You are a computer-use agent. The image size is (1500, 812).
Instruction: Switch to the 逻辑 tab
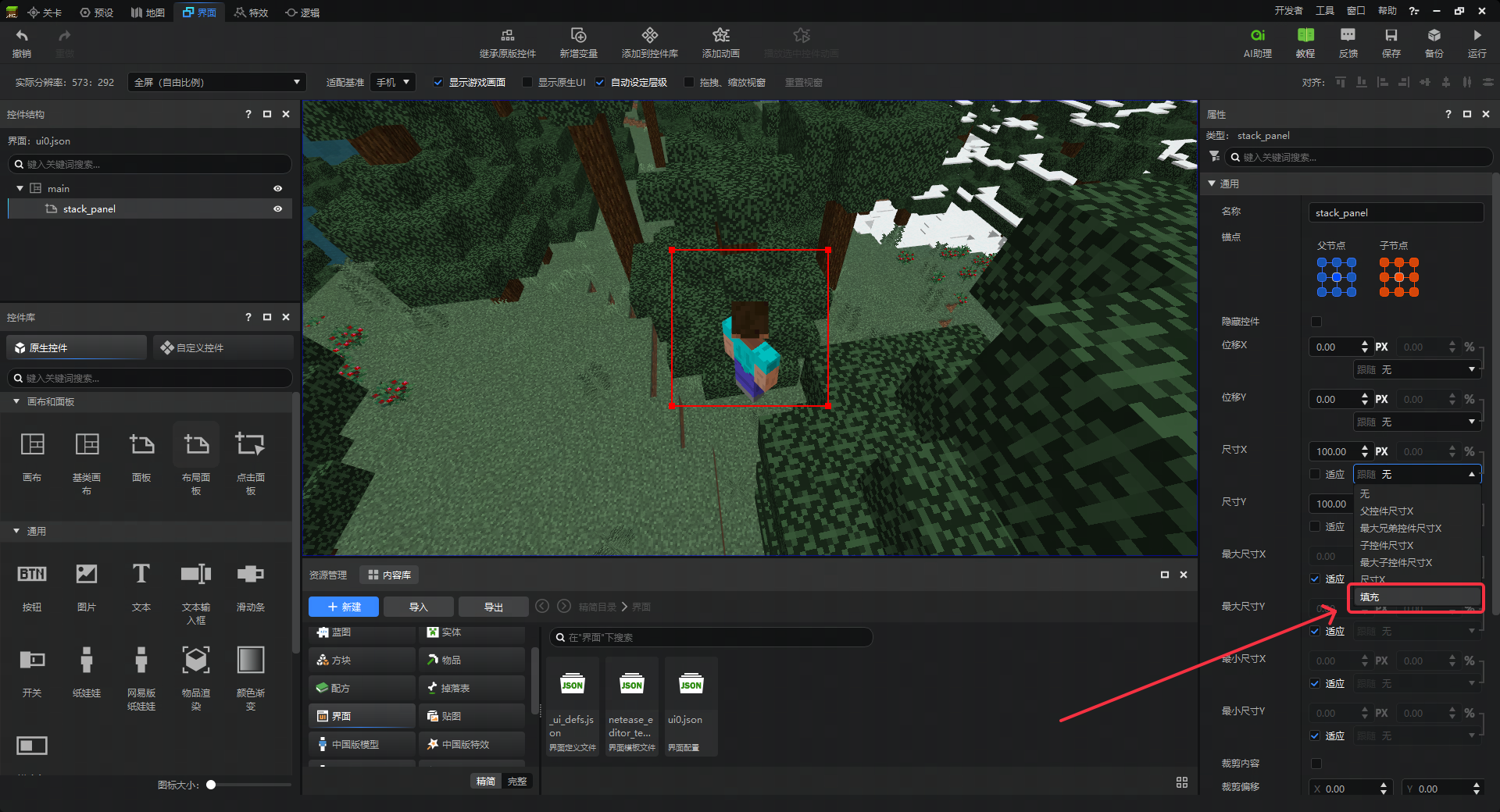pyautogui.click(x=303, y=12)
